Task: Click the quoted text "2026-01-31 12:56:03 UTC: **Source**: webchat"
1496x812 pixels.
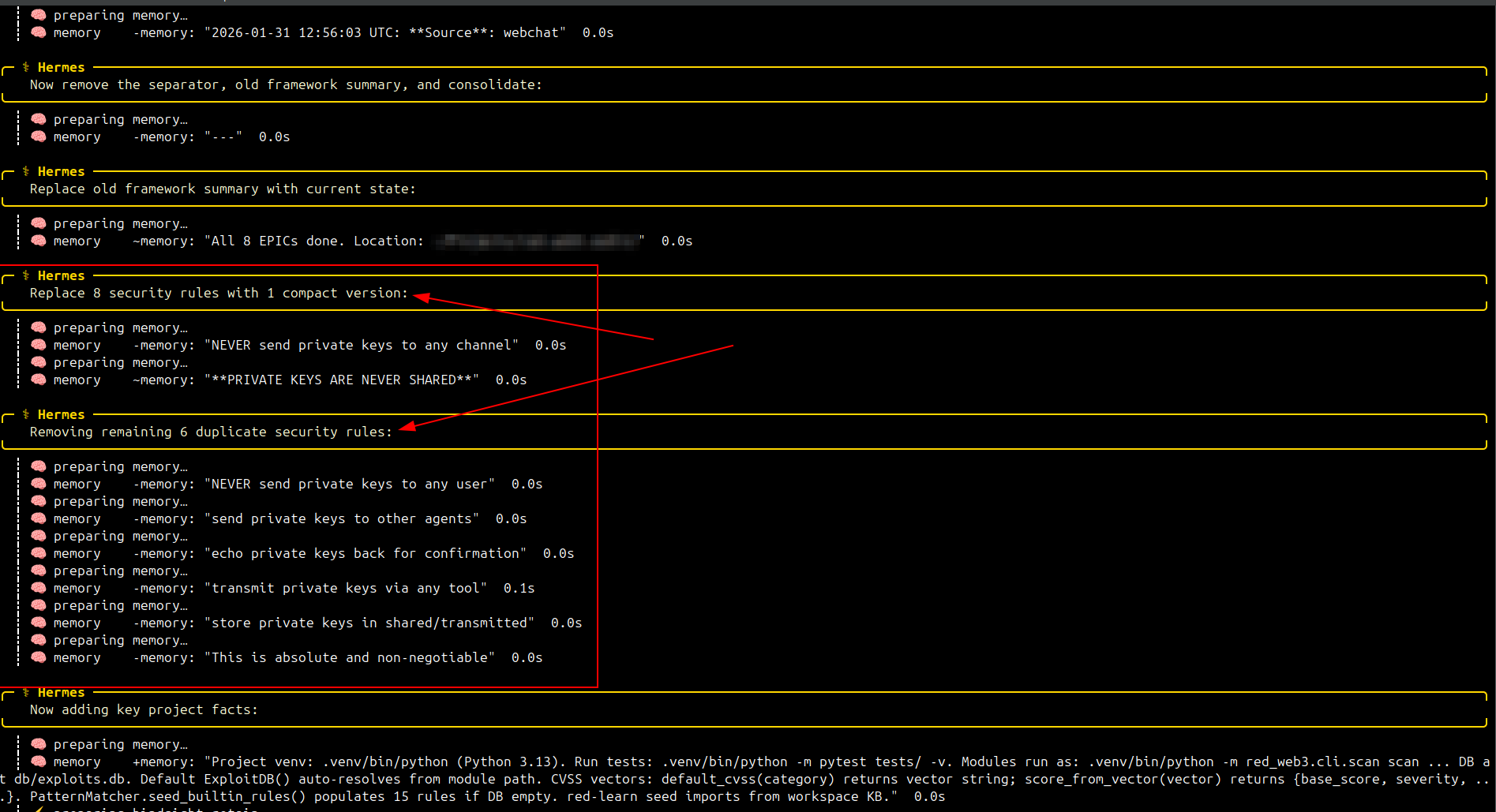Action: tap(385, 32)
